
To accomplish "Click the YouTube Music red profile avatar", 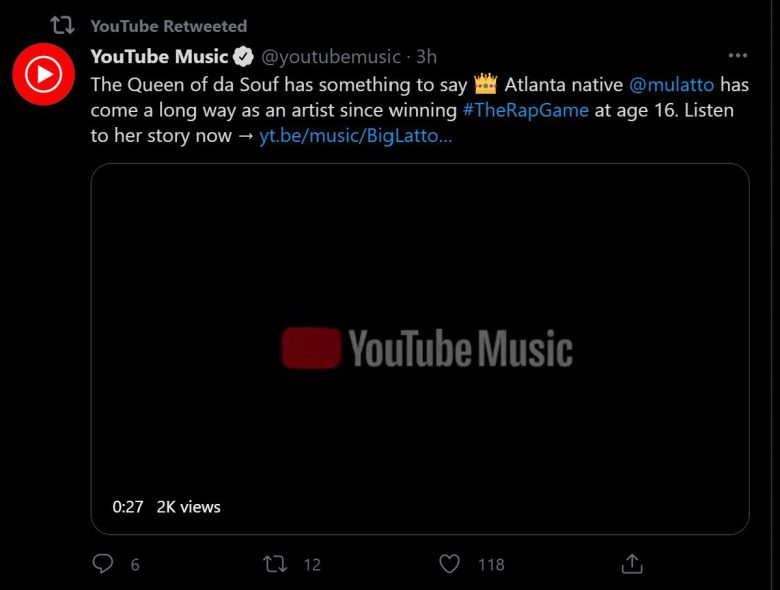I will pos(43,74).
